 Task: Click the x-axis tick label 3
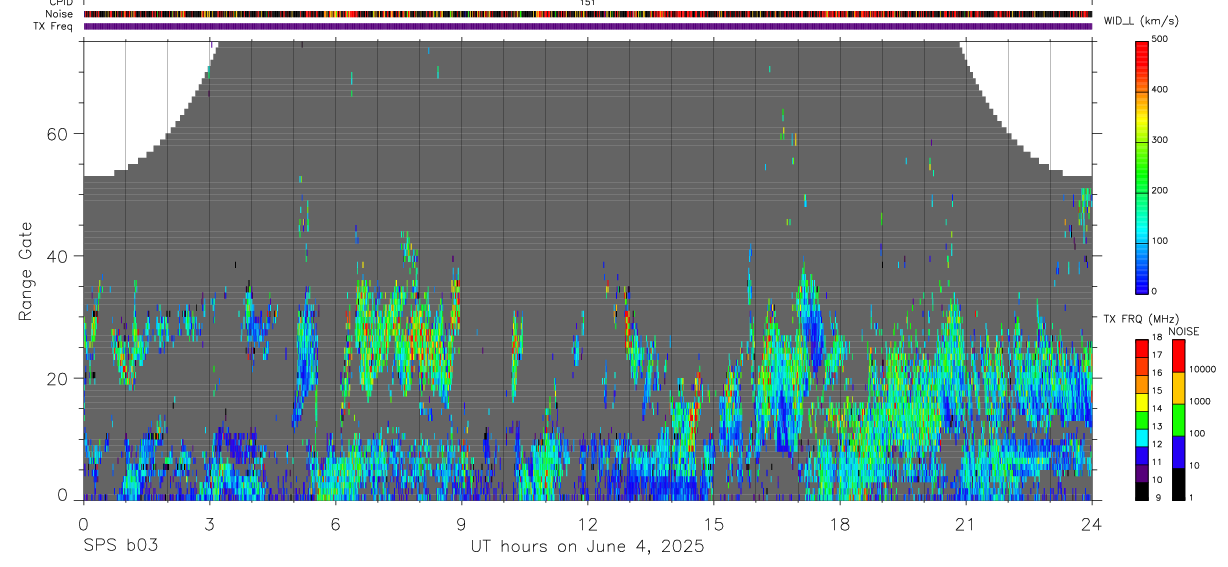209,524
